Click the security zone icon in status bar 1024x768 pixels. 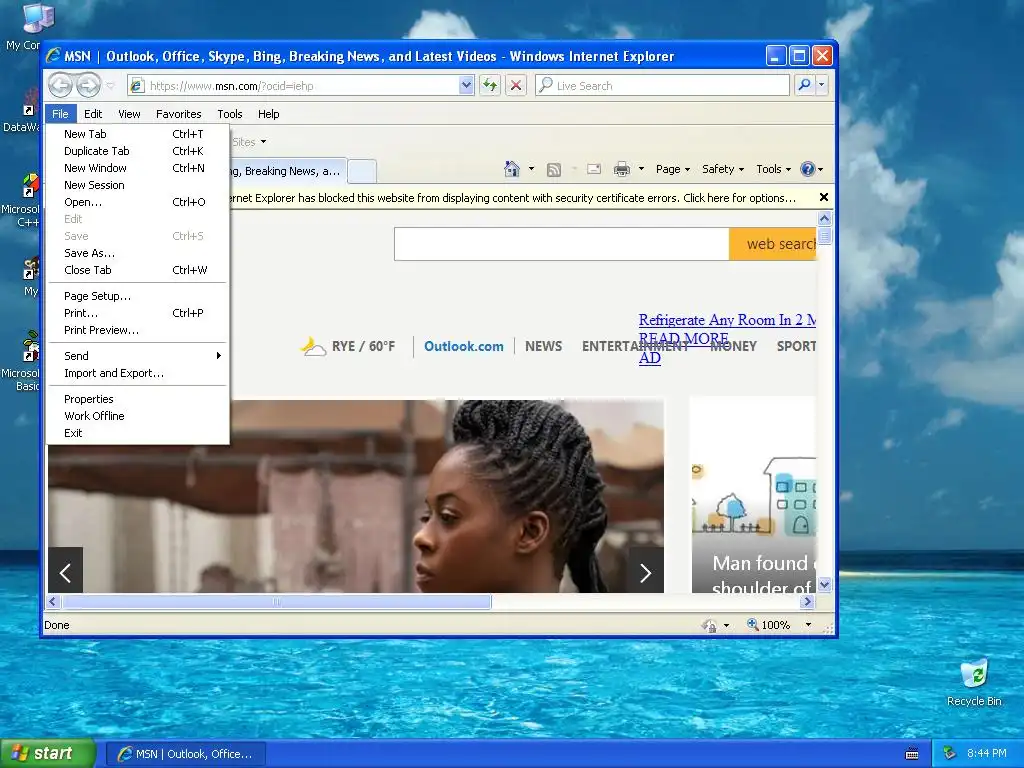709,625
